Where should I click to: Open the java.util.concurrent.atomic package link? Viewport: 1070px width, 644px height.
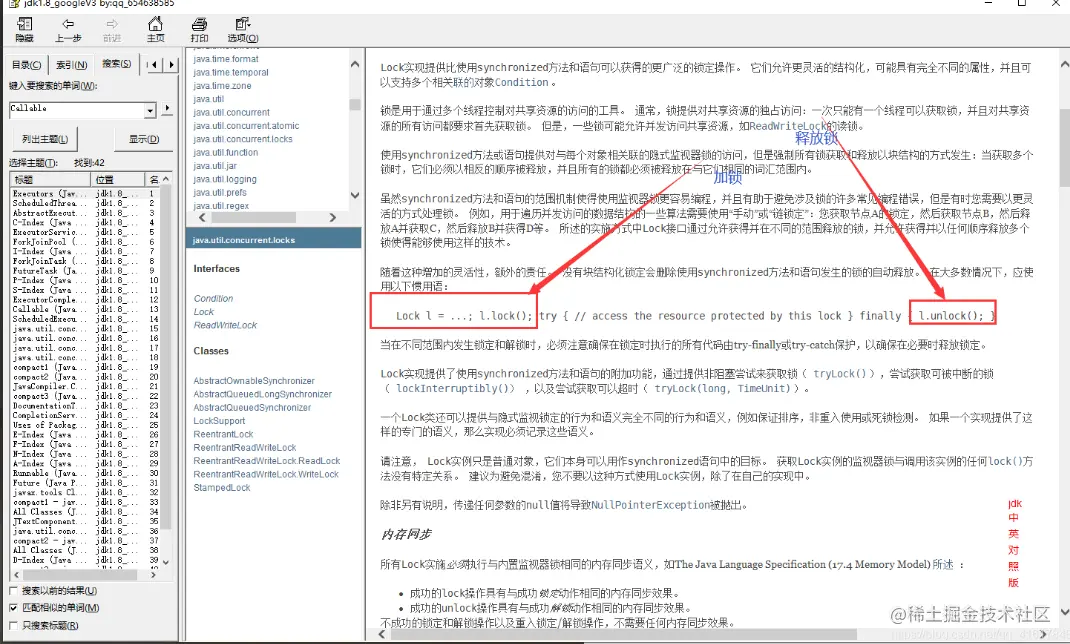[x=246, y=126]
